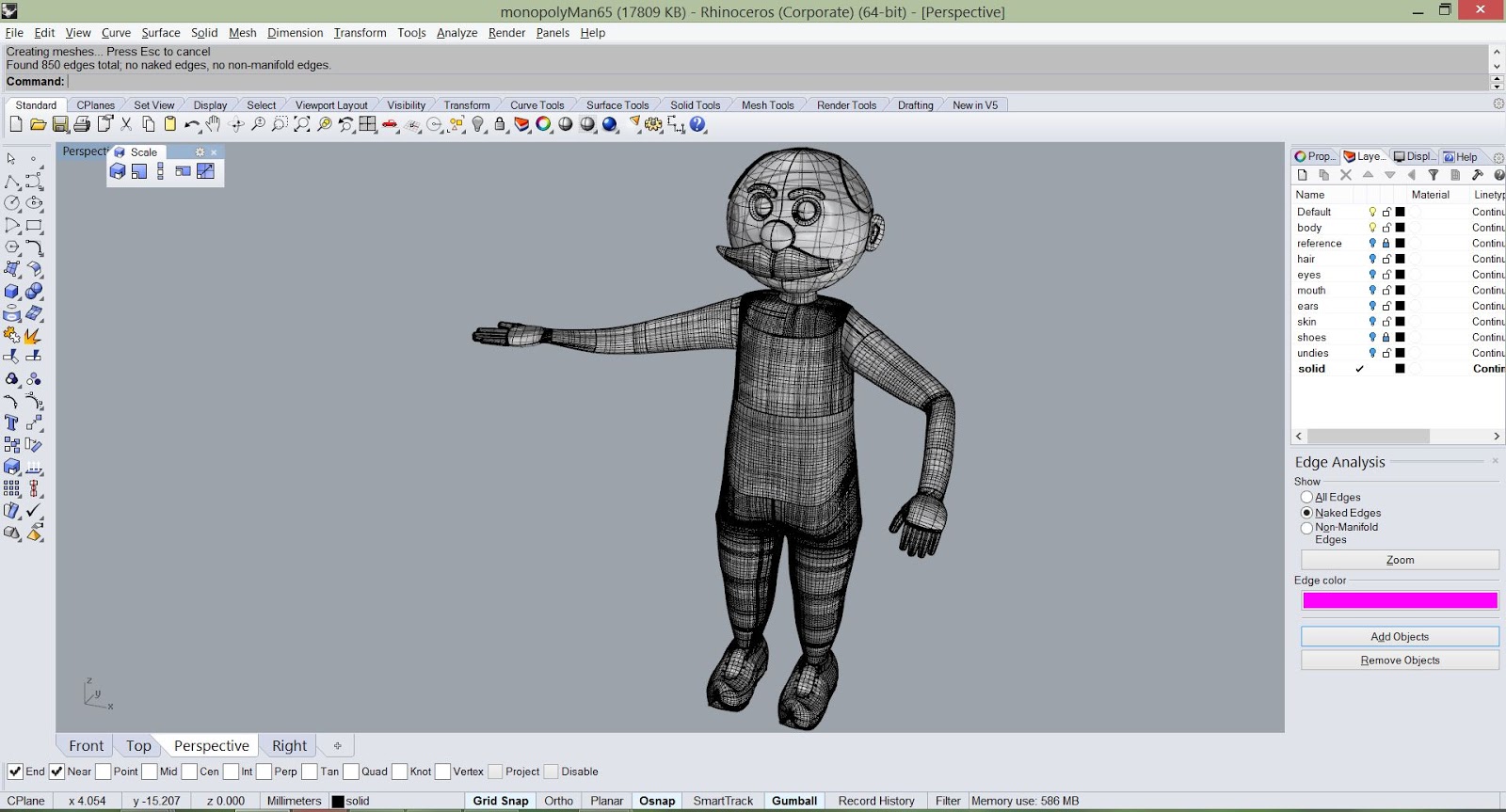Enable the Mid osnap checkbox
1506x812 pixels.
click(149, 772)
